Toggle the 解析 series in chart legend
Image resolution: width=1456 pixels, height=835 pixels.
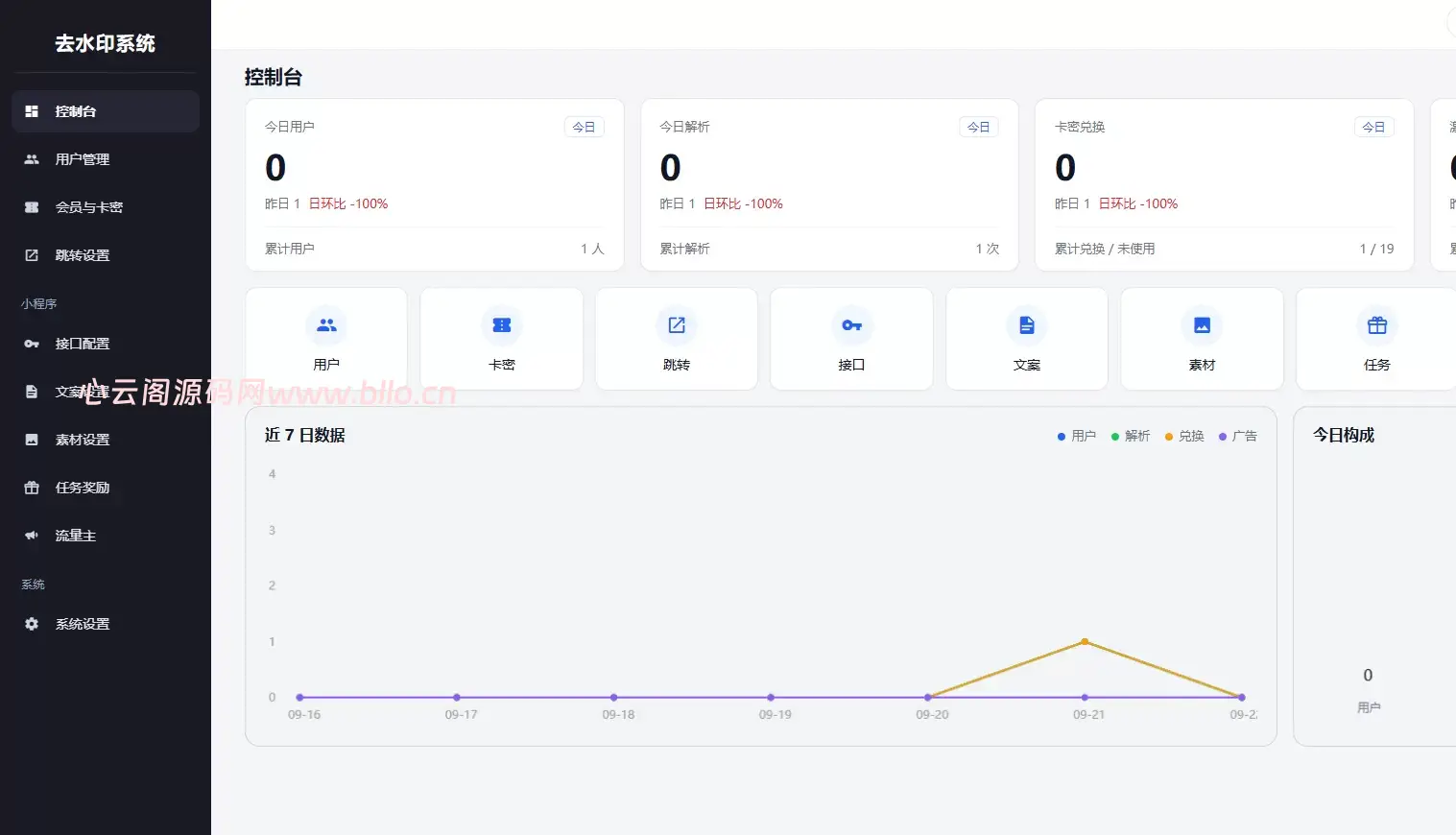pyautogui.click(x=1131, y=436)
